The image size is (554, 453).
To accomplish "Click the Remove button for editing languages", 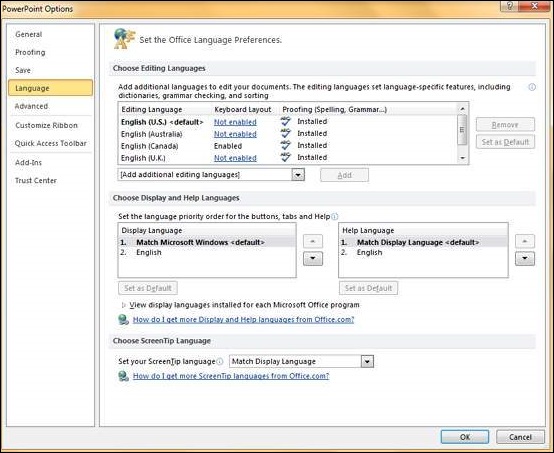I will point(505,125).
